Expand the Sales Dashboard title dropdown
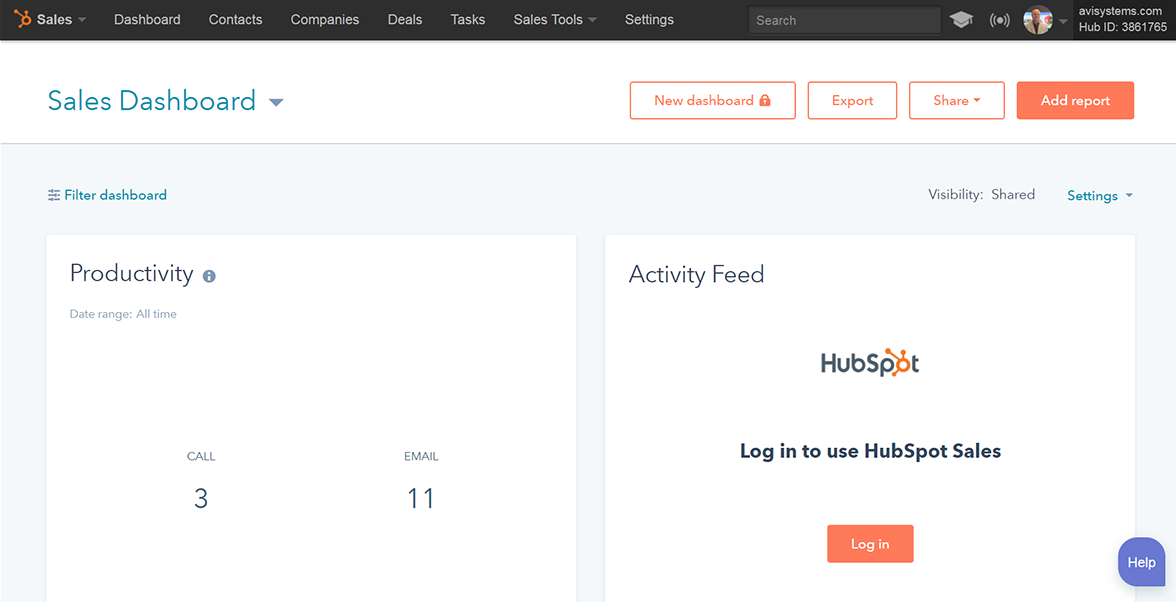 coord(276,102)
